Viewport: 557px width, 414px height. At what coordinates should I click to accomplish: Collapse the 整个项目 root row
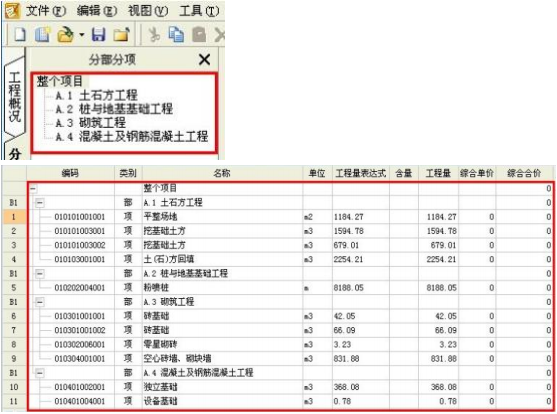[x=33, y=188]
